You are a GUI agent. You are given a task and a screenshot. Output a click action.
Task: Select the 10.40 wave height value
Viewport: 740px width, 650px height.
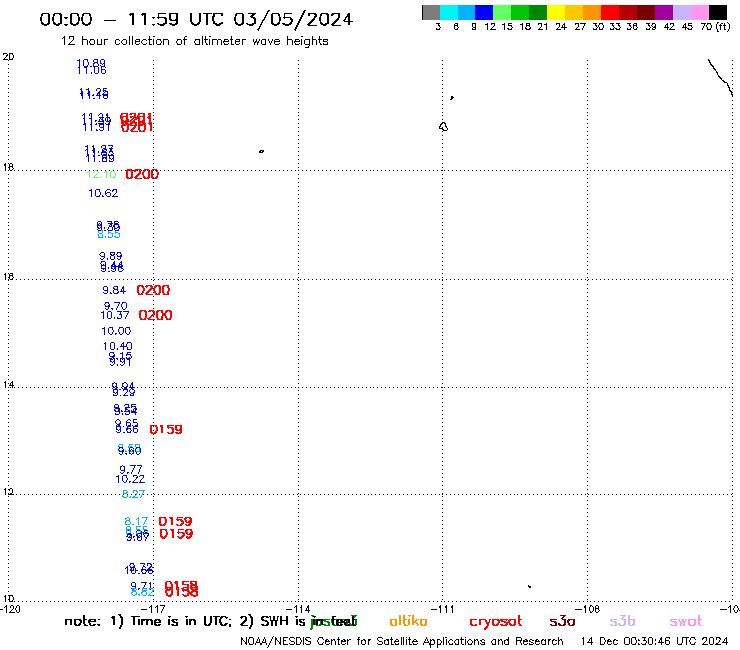click(x=118, y=346)
